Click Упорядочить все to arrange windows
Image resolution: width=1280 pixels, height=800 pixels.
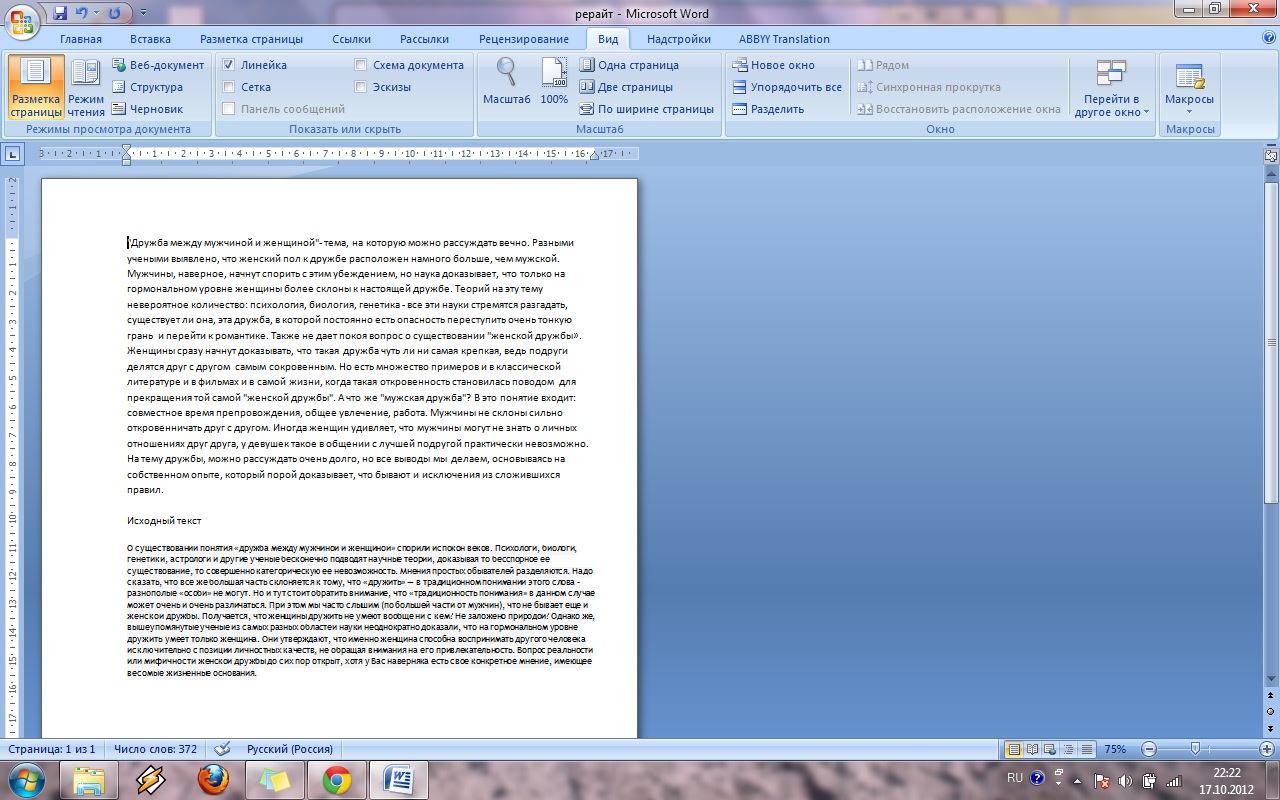click(x=787, y=87)
